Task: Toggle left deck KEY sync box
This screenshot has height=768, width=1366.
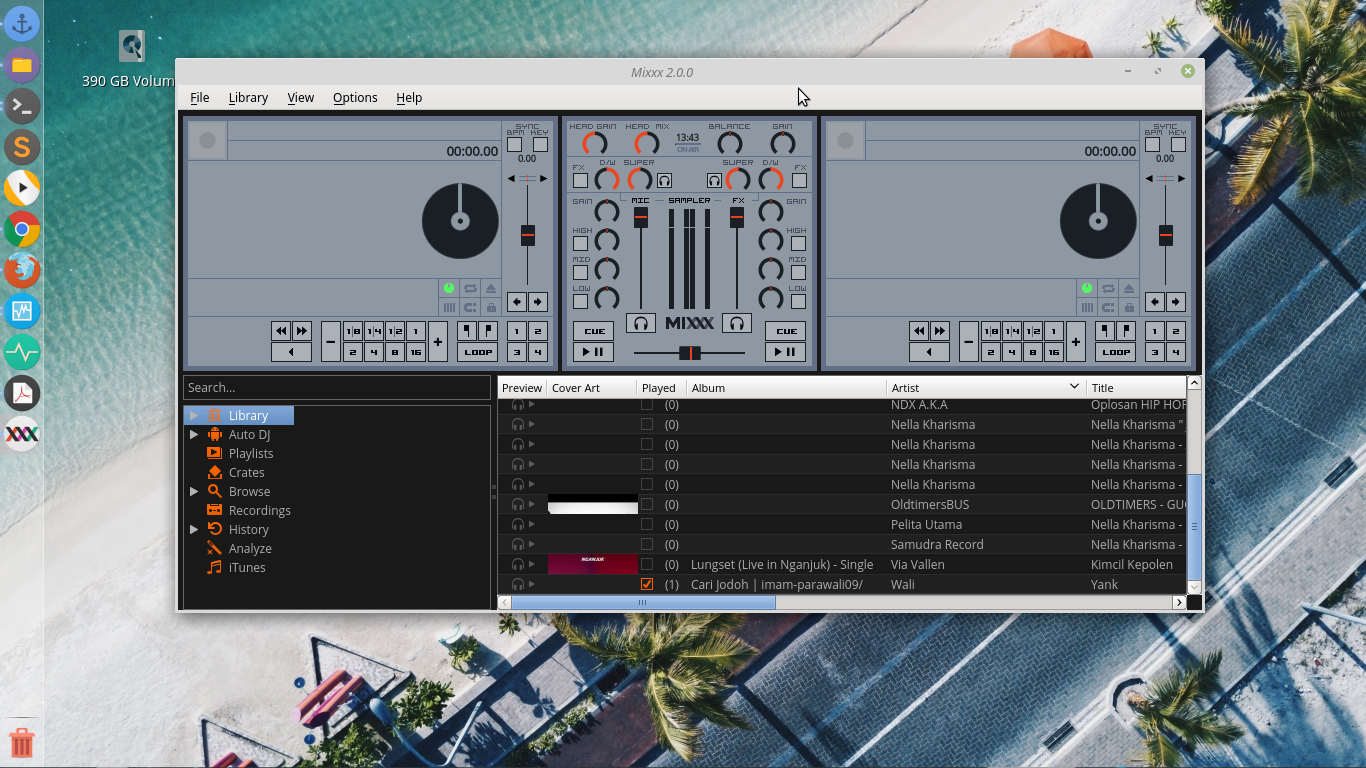Action: click(540, 144)
